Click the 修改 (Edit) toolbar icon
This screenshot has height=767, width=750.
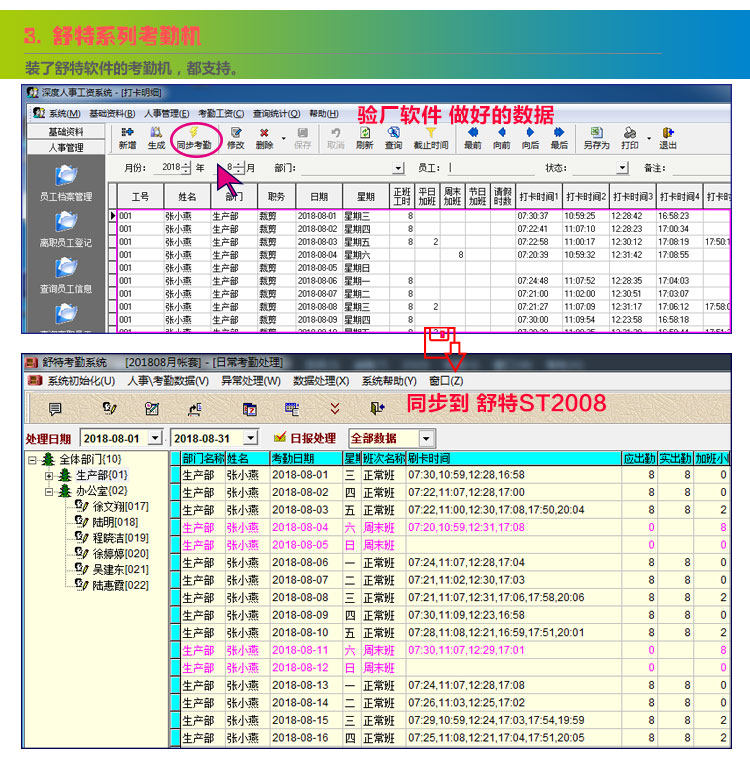coord(235,138)
